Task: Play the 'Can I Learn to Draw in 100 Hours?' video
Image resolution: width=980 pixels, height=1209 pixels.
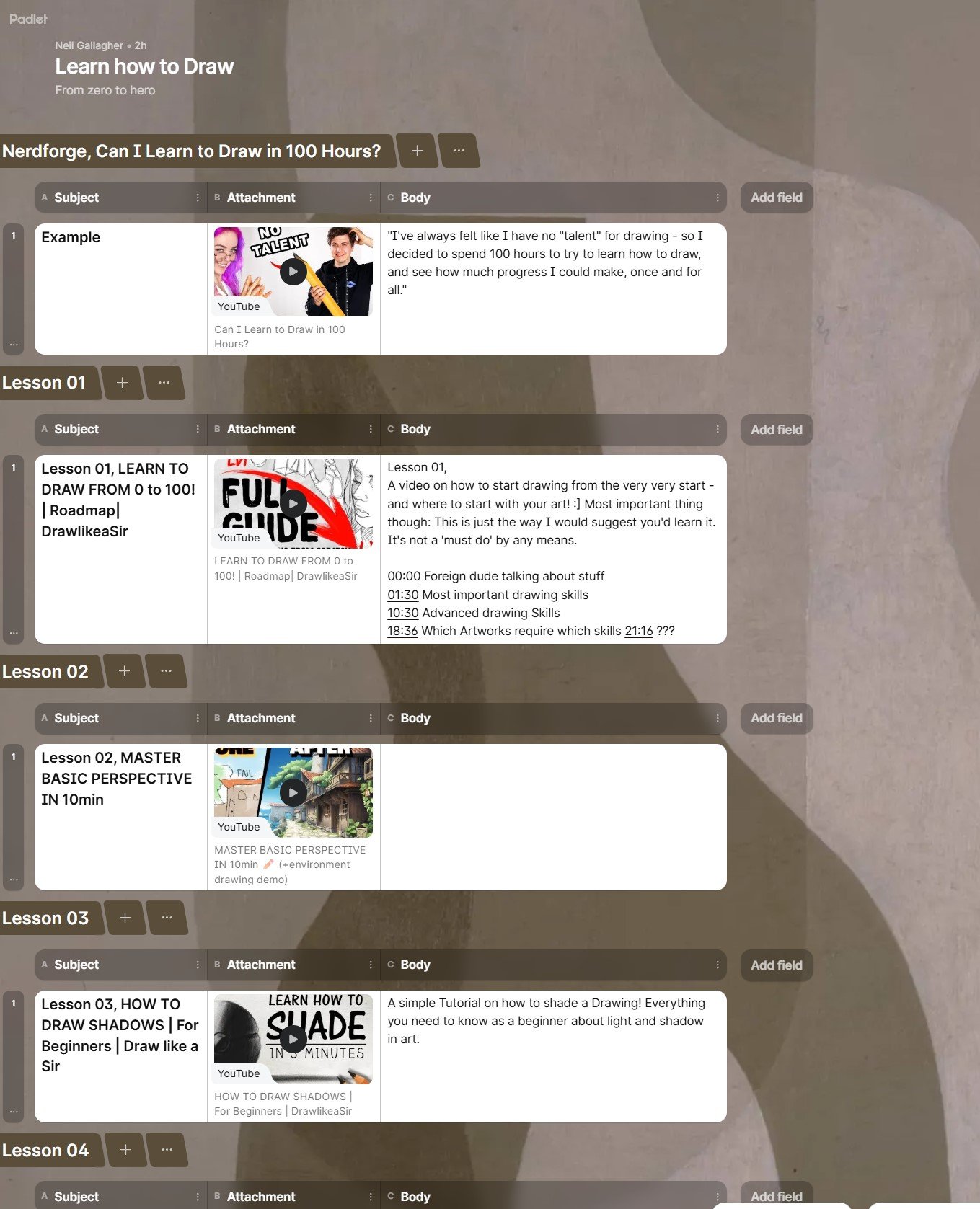Action: click(293, 272)
